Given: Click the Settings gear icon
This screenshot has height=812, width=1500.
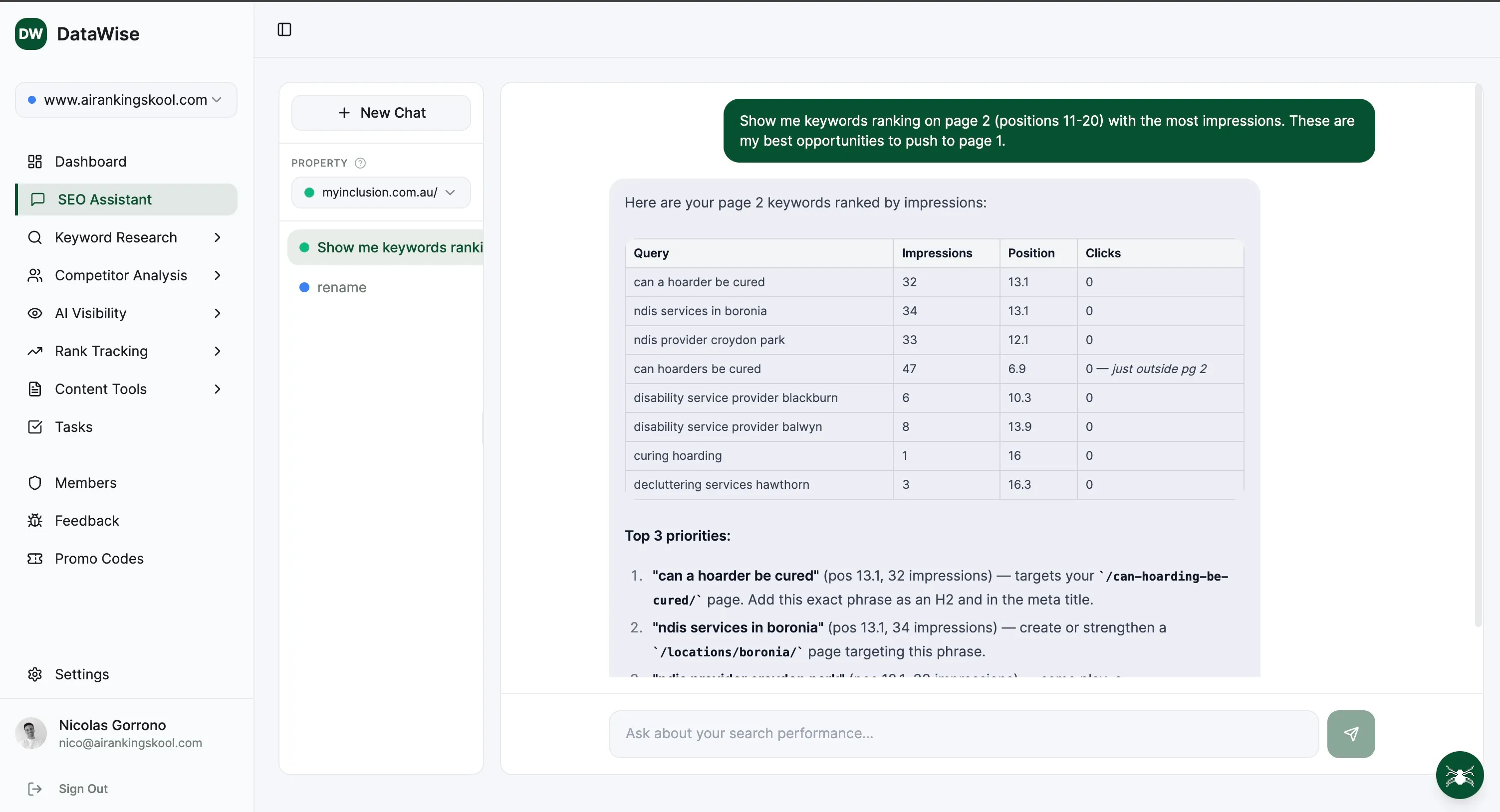Looking at the screenshot, I should tap(35, 674).
